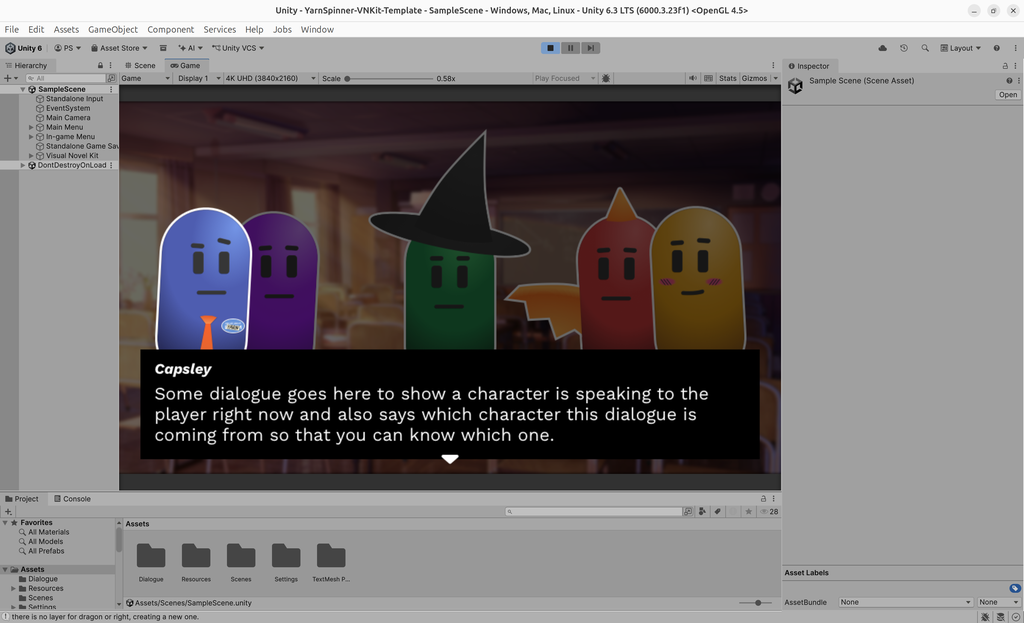Collapse the SampleScene tree node
Viewport: 1024px width, 623px height.
(23, 89)
